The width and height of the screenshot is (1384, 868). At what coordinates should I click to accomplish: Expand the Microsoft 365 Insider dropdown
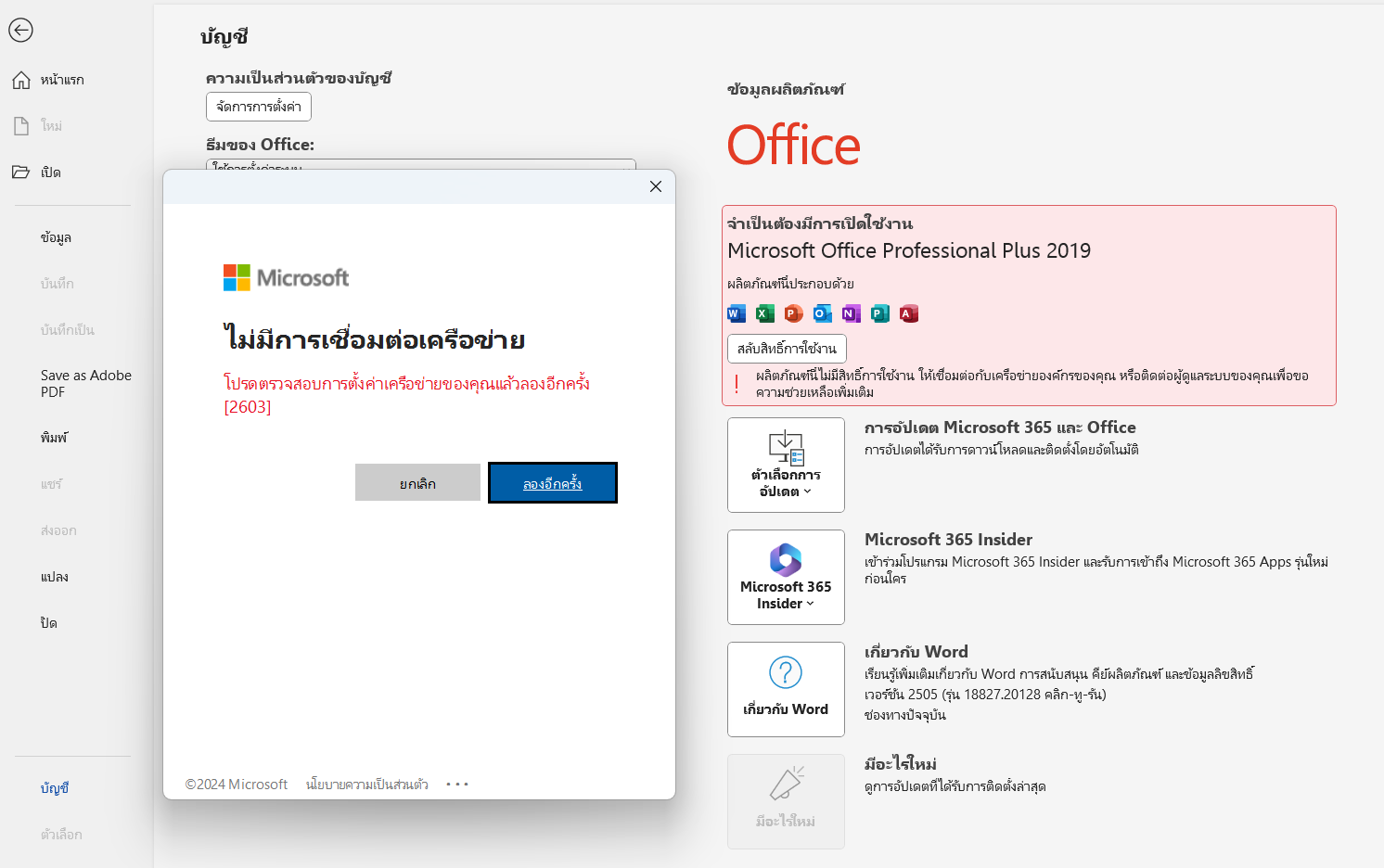pyautogui.click(x=786, y=577)
